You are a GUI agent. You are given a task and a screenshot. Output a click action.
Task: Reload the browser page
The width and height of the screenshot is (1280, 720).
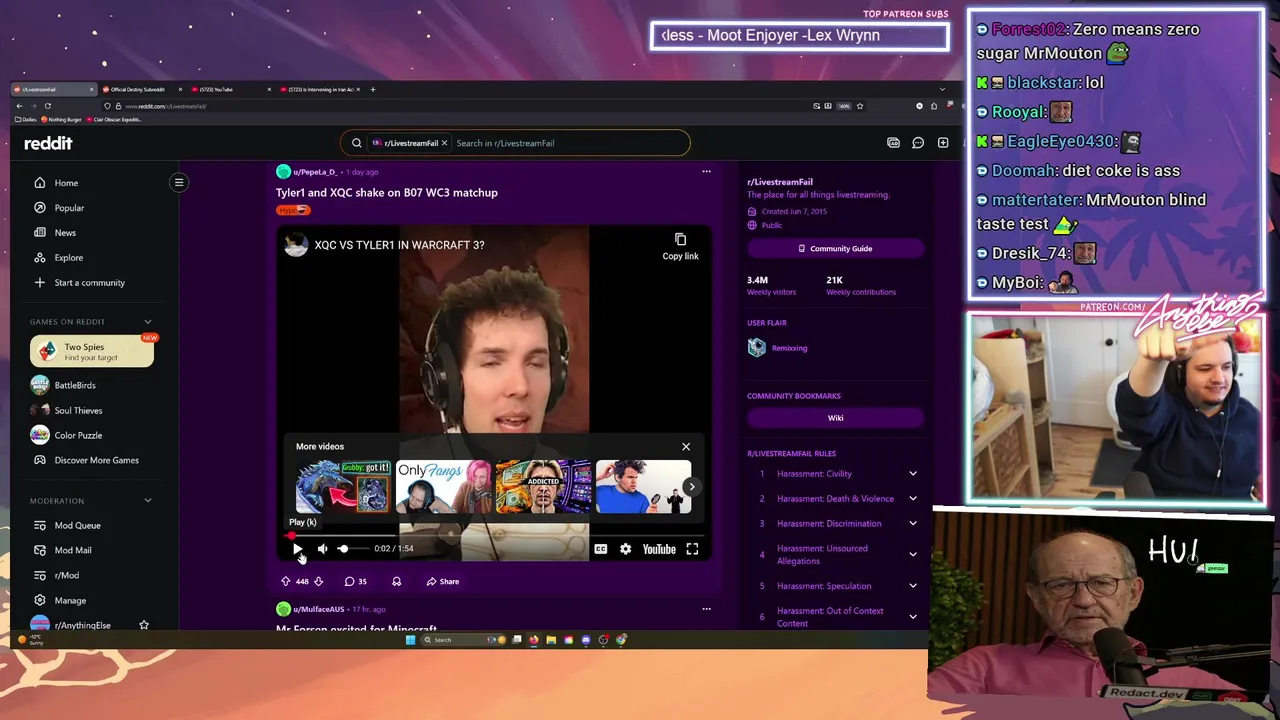[47, 106]
